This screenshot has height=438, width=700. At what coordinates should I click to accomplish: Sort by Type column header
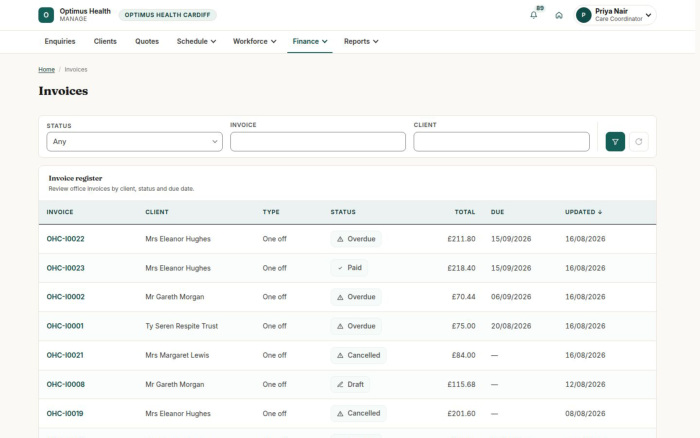tap(271, 212)
